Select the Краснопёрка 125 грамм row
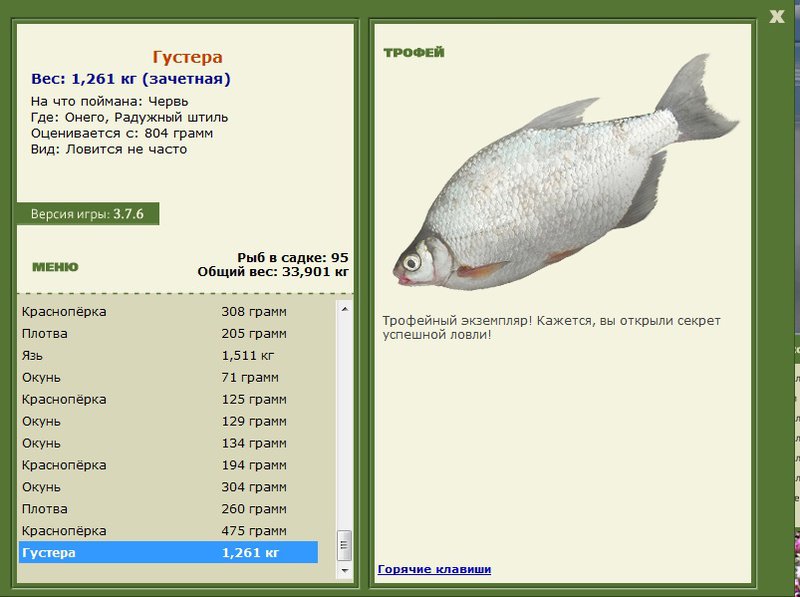The image size is (800, 597). (x=168, y=399)
